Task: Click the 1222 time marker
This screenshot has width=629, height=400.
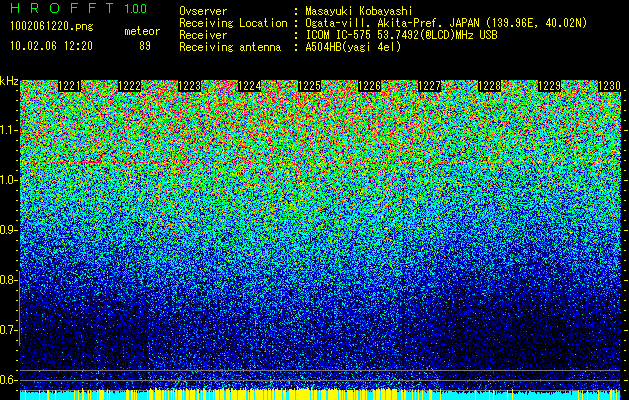Action: 129,86
